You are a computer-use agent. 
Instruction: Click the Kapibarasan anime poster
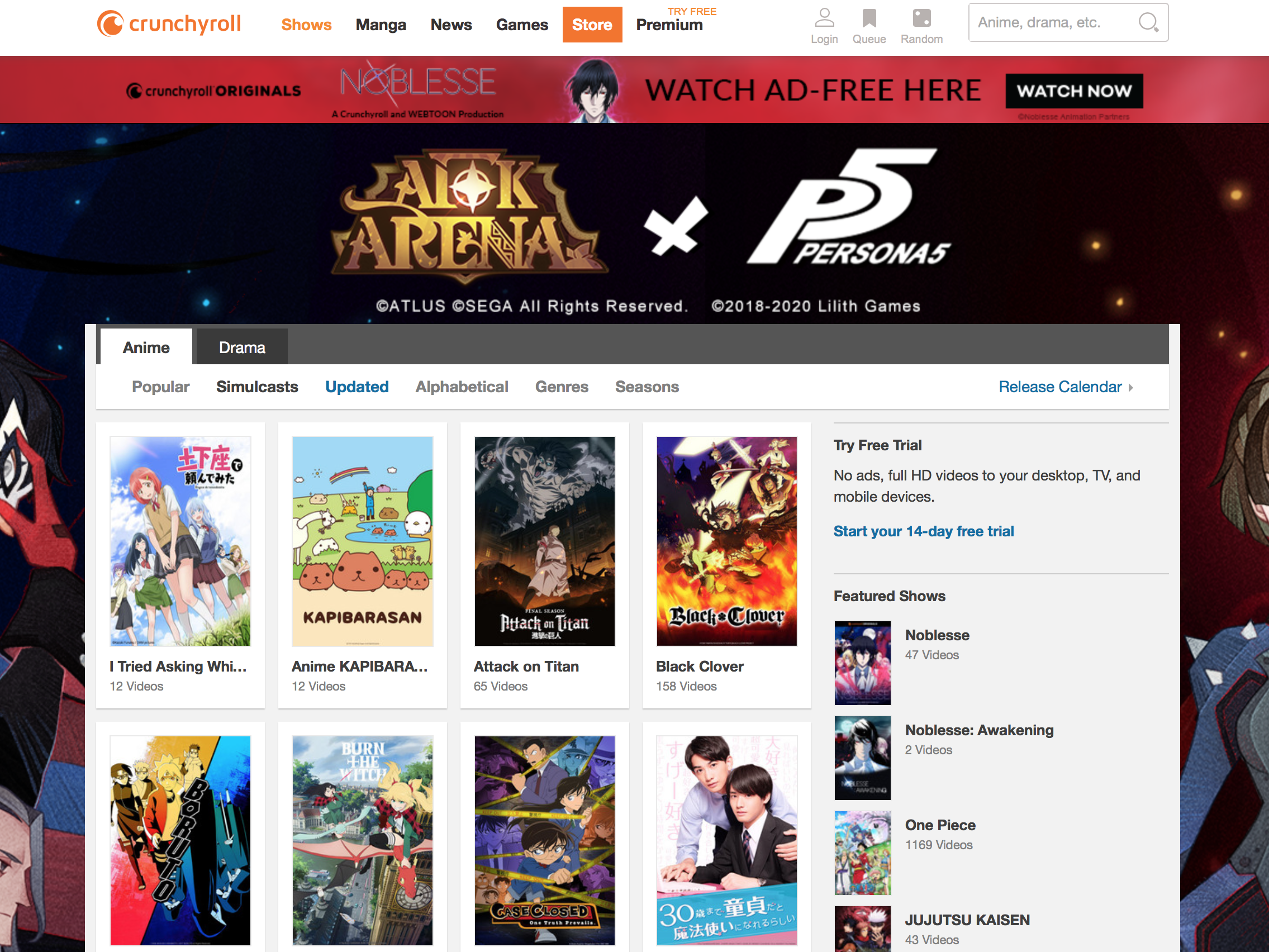[x=362, y=541]
